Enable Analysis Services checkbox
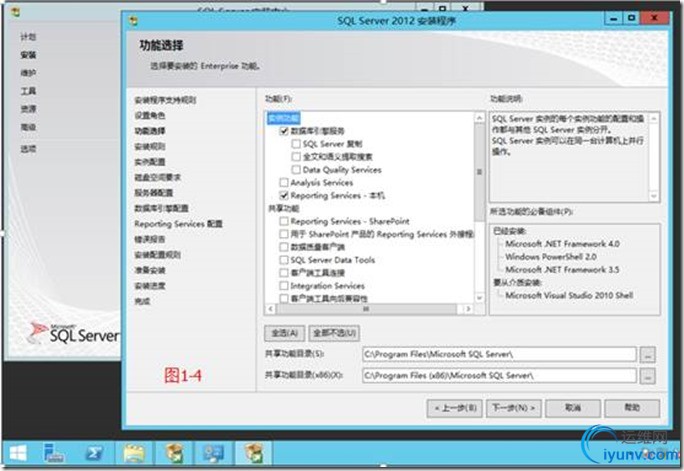Image resolution: width=684 pixels, height=471 pixels. pos(284,182)
